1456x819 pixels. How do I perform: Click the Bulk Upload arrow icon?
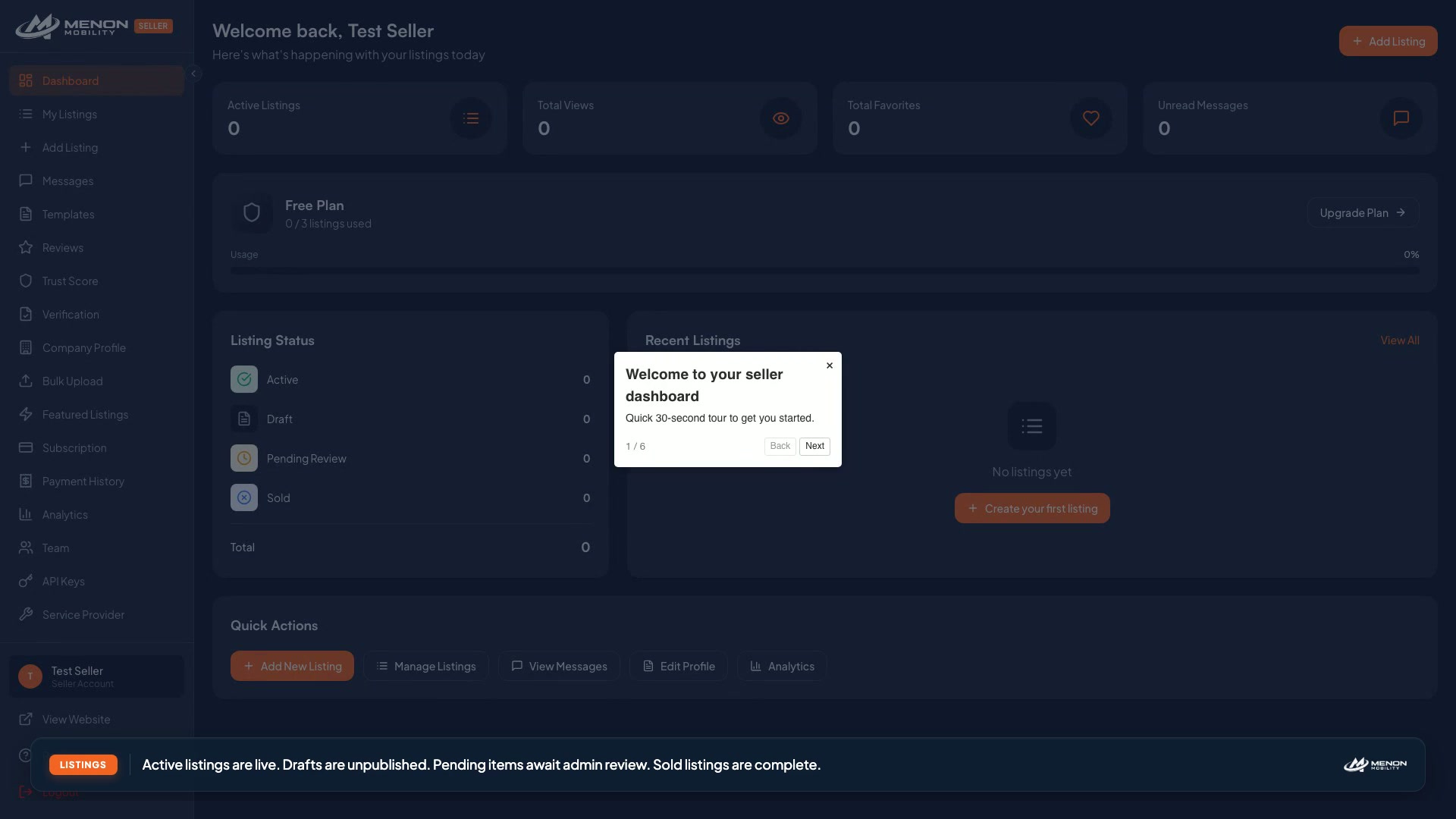(x=26, y=381)
